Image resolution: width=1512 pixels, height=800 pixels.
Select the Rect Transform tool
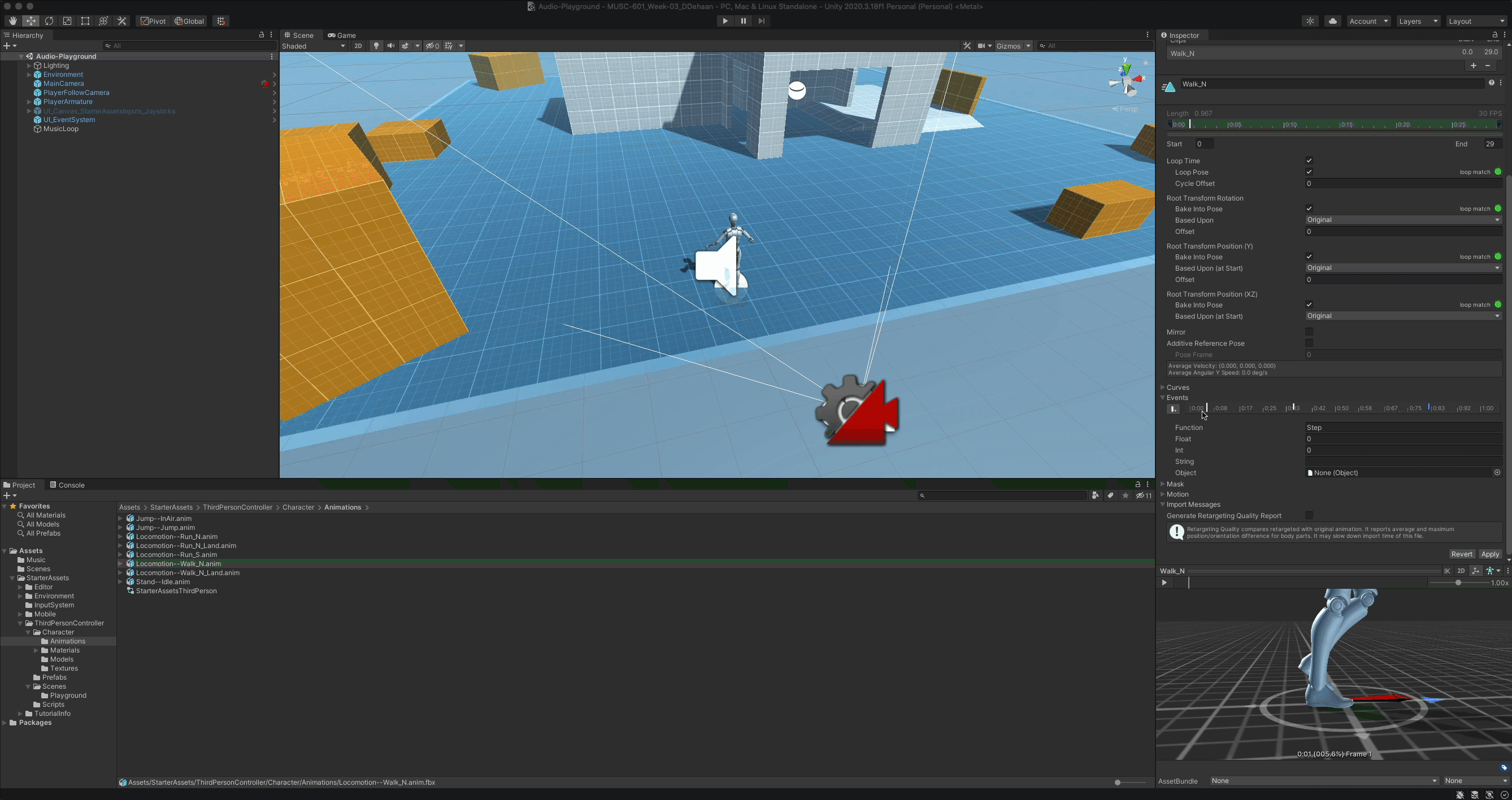(x=85, y=21)
